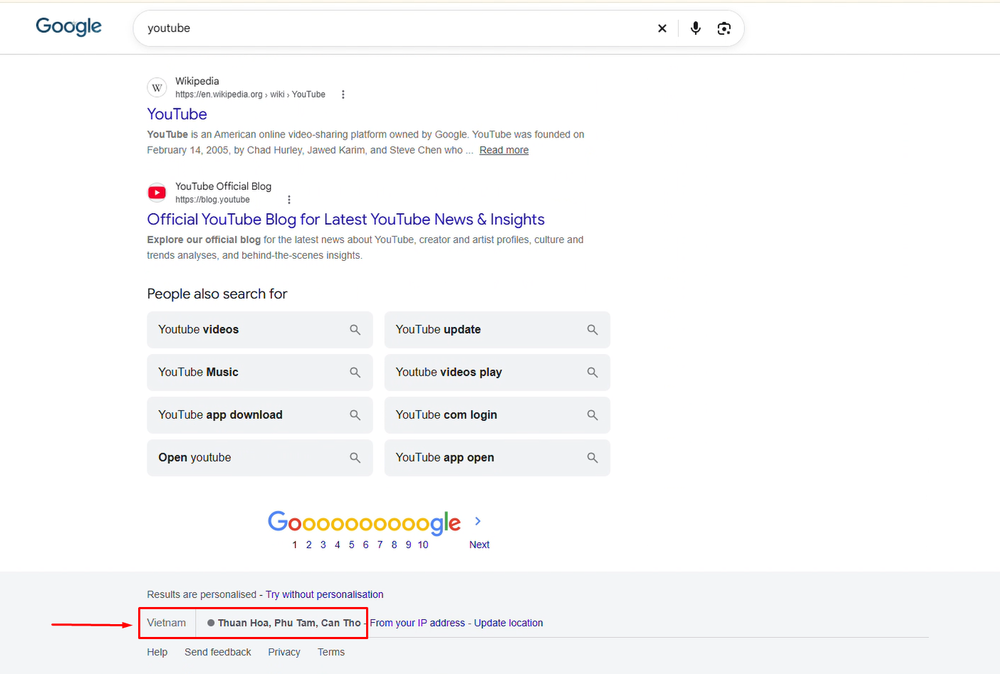Screen dimensions: 1000x674
Task: Click From your IP address link
Action: tap(418, 623)
